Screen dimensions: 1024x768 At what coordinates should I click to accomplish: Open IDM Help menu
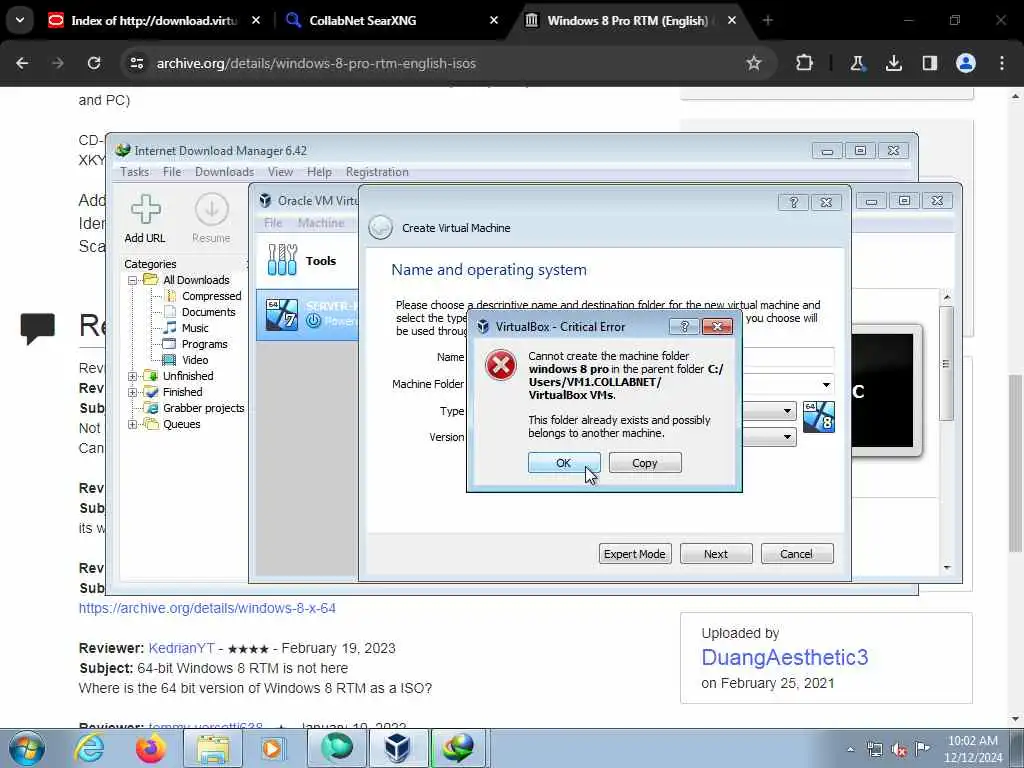click(319, 172)
